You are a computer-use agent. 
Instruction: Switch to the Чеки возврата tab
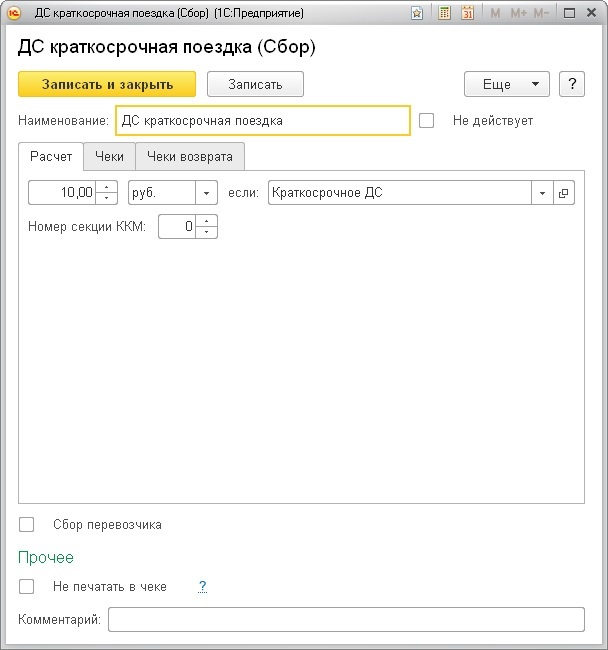coord(190,157)
